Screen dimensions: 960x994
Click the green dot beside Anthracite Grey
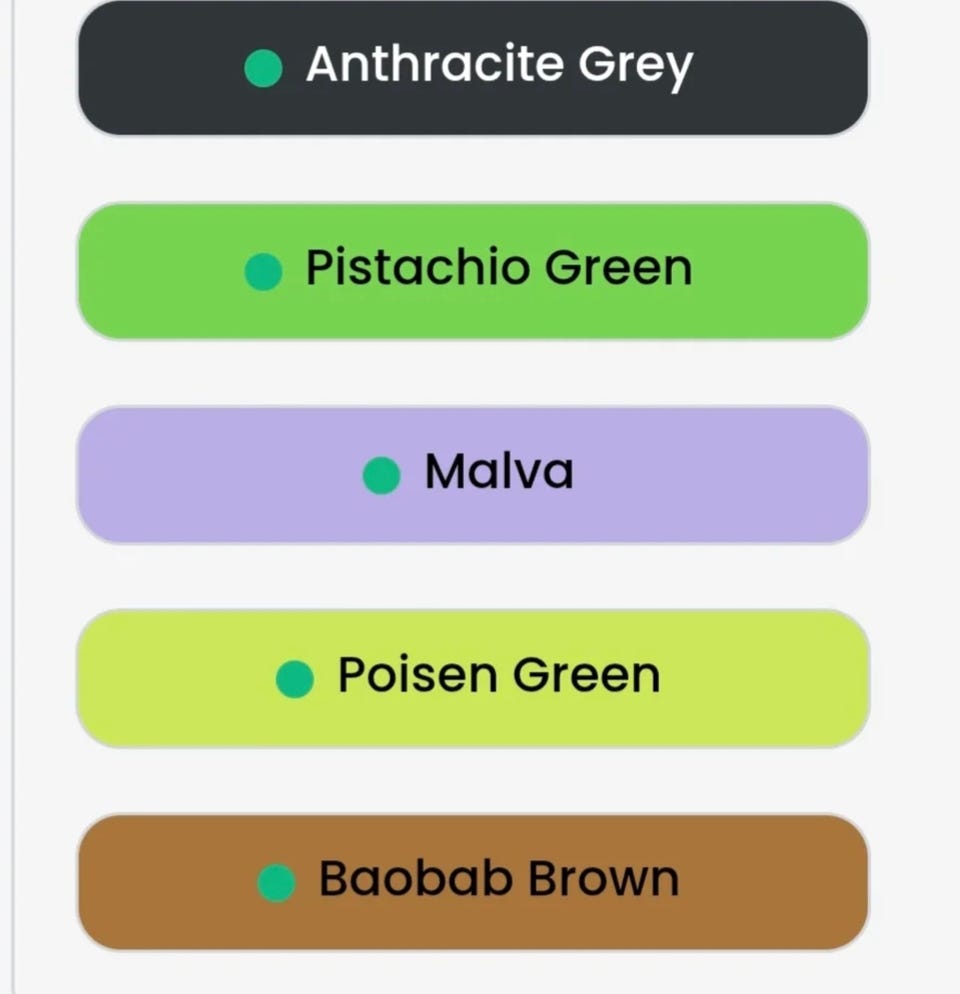pyautogui.click(x=264, y=68)
